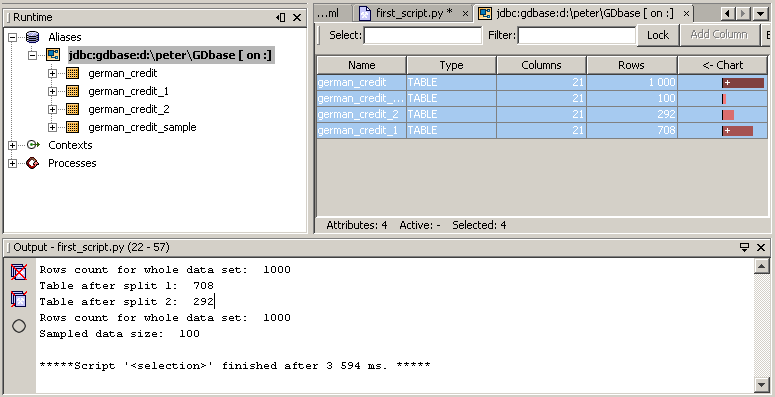Expand the Processes node
This screenshot has height=397, width=775.
(12, 163)
